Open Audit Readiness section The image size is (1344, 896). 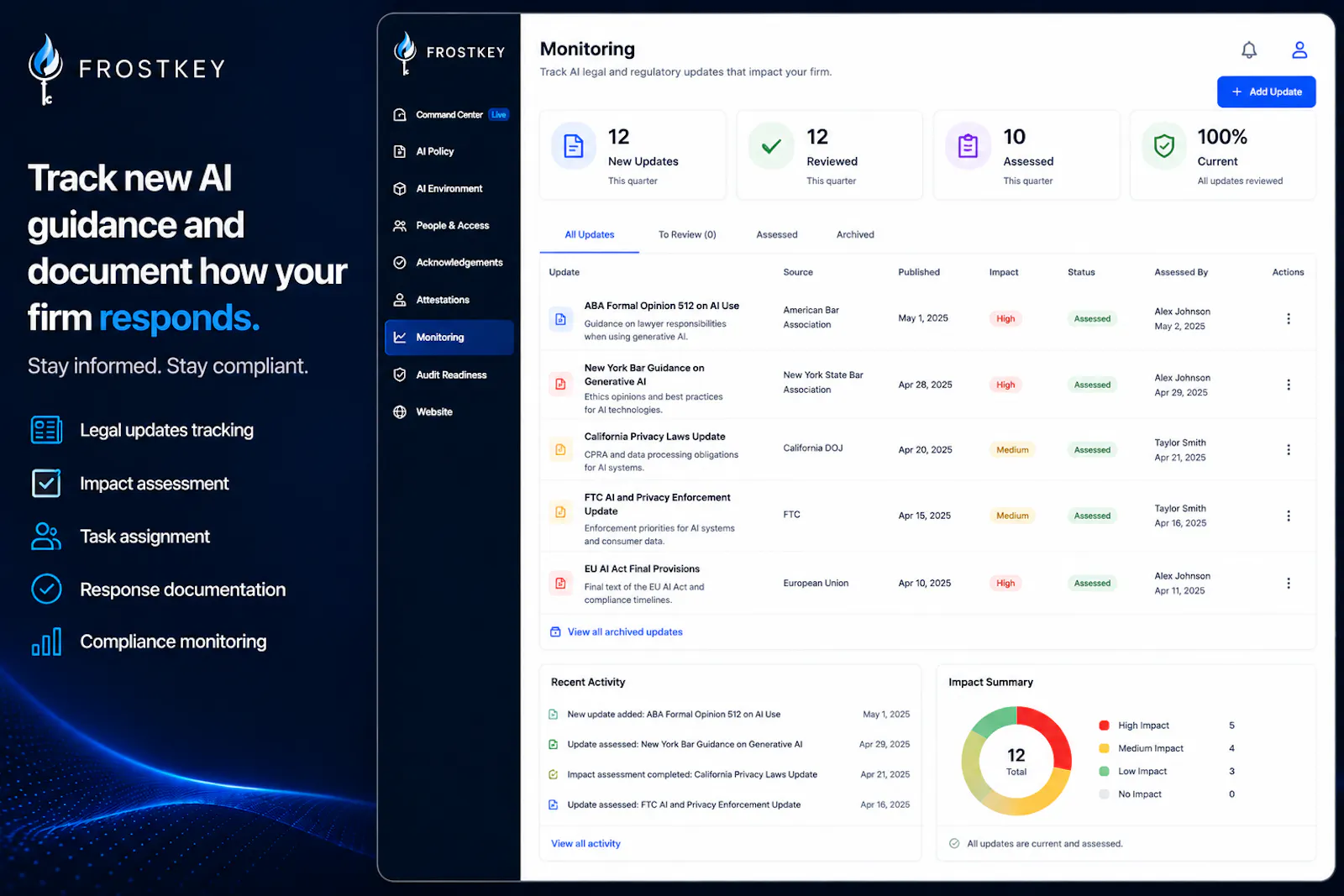click(451, 375)
